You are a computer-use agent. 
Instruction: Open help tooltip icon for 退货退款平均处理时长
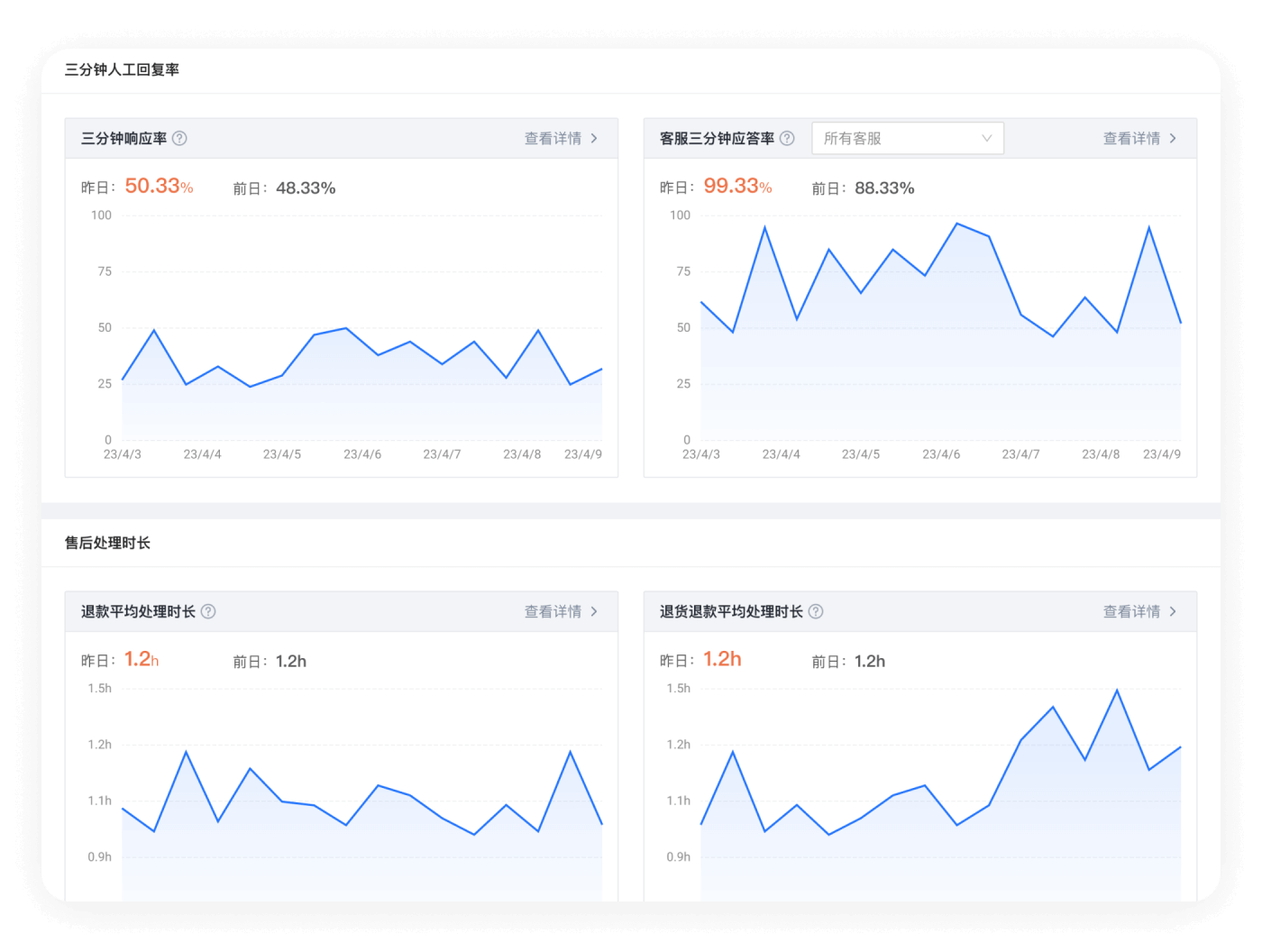[x=816, y=611]
